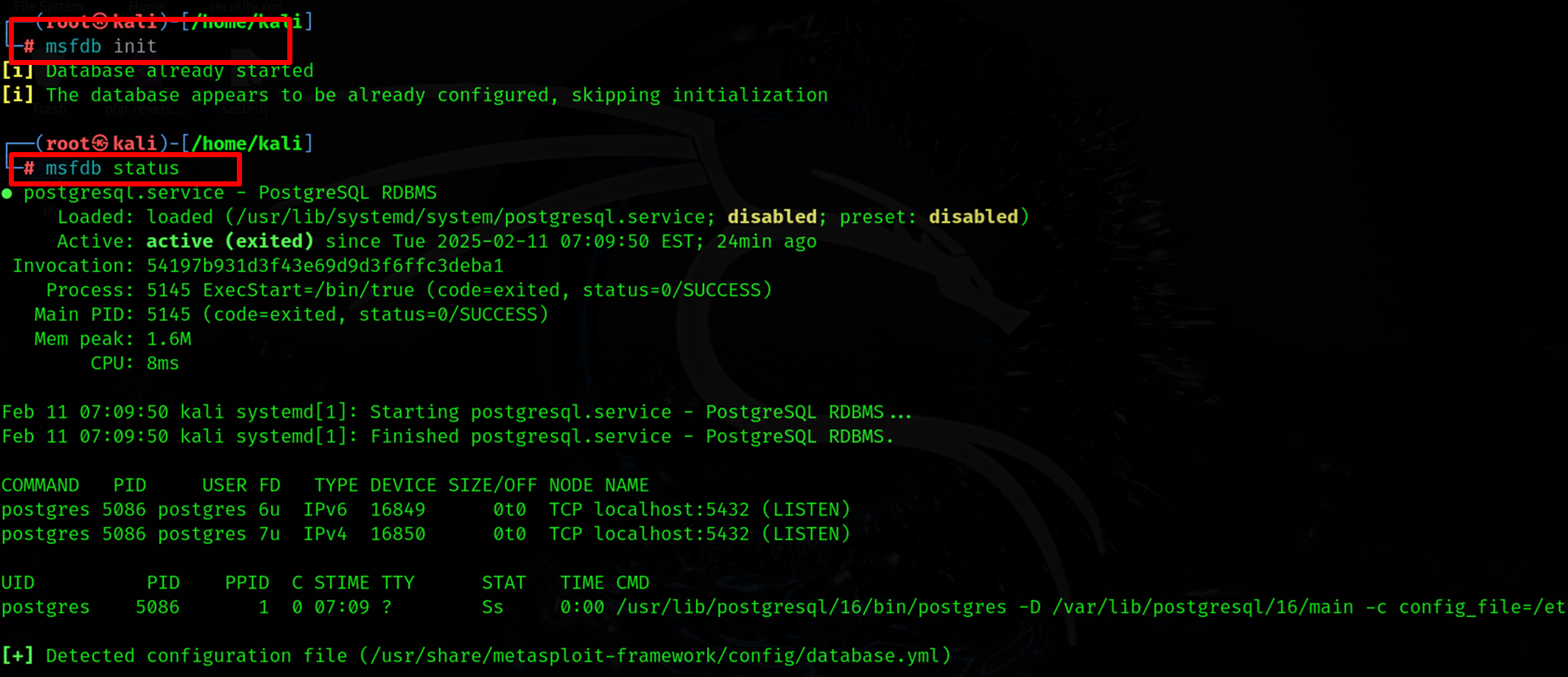1568x677 pixels.
Task: Click the red # before msfdb init
Action: 29,47
